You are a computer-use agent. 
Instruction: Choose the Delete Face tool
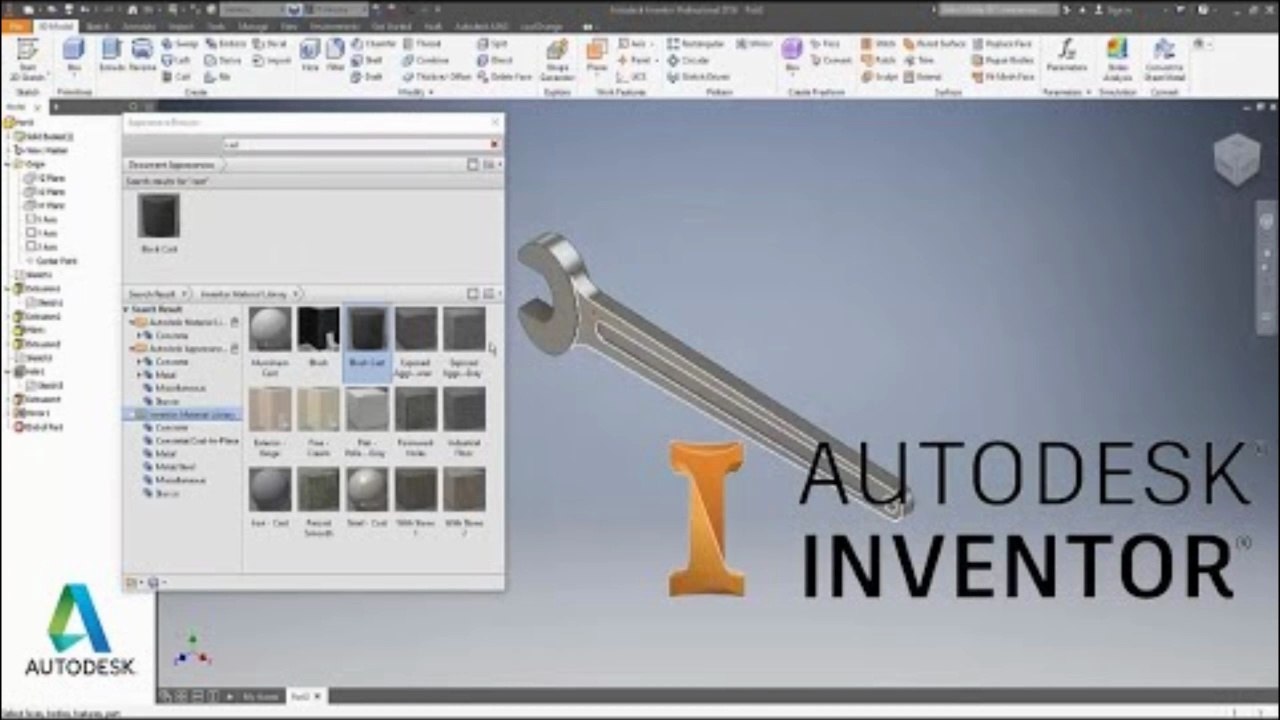click(x=505, y=76)
